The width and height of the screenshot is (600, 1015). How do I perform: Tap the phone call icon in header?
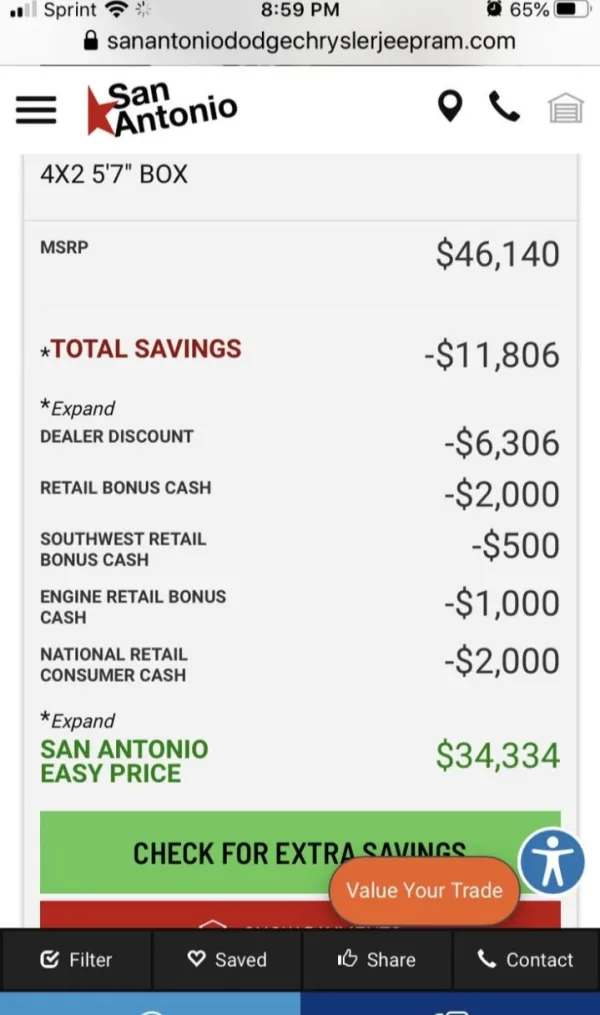point(504,106)
